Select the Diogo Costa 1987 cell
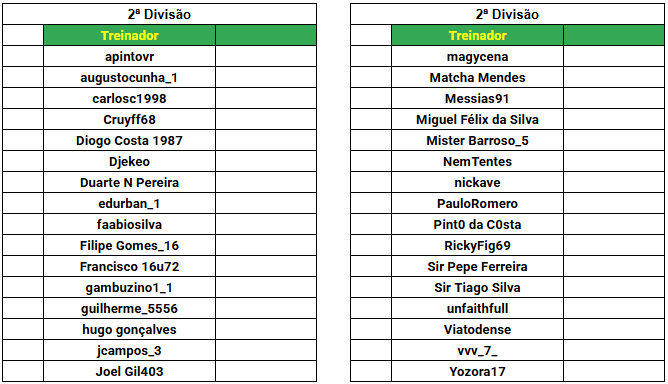This screenshot has width=668, height=384. click(130, 140)
